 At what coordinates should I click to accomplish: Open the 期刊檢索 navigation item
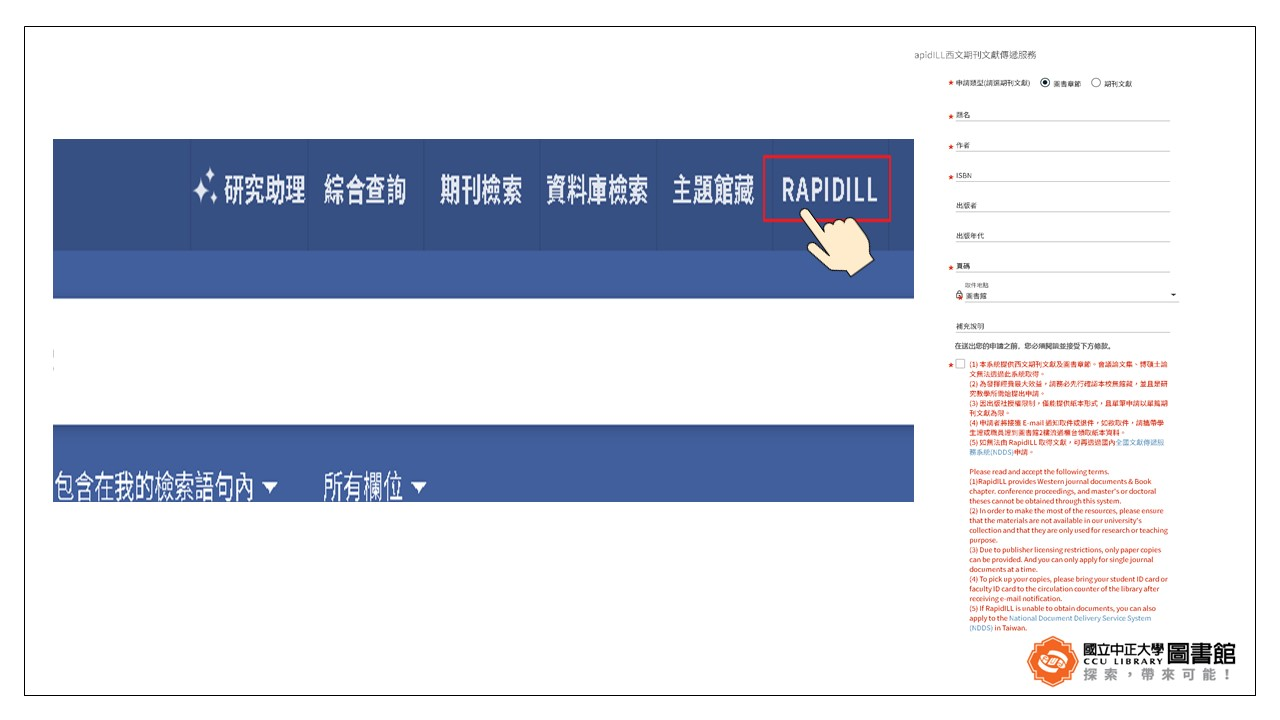click(x=481, y=189)
